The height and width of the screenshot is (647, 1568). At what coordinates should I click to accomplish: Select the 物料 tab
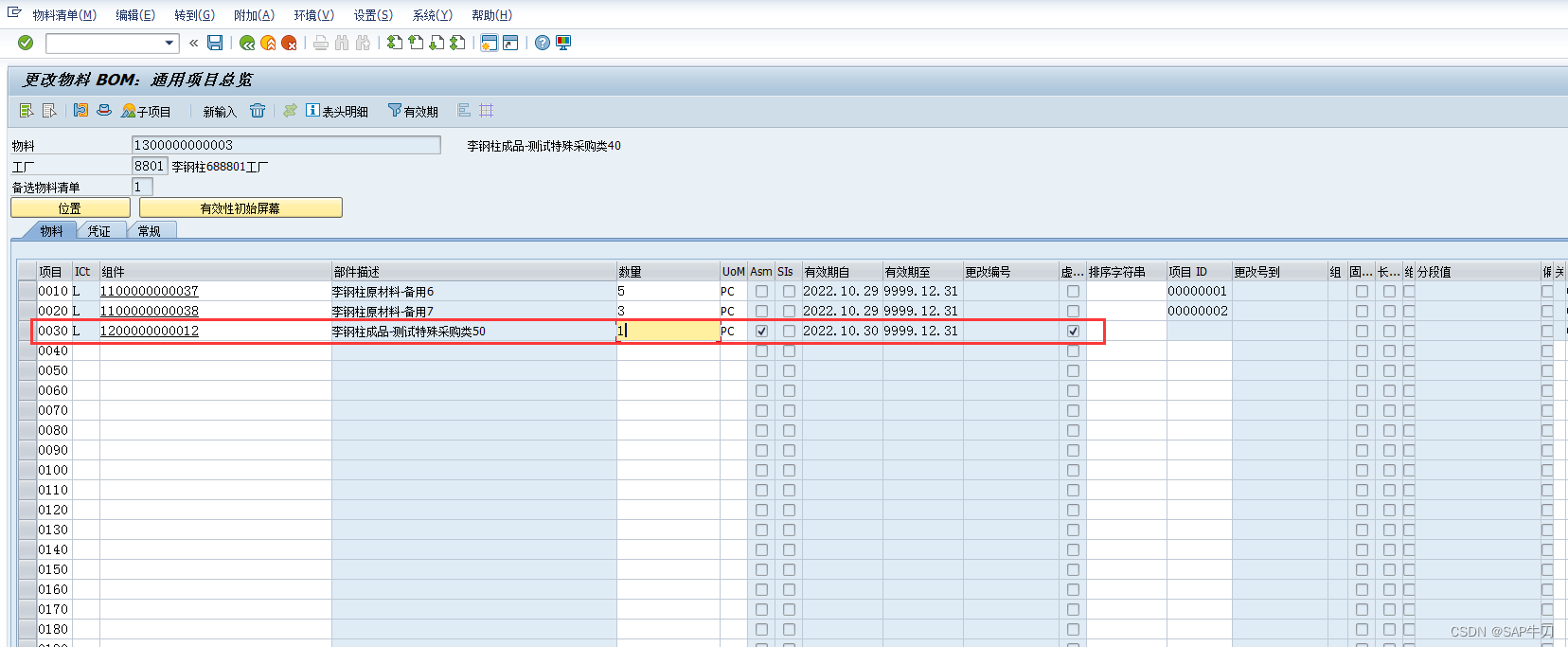[51, 231]
